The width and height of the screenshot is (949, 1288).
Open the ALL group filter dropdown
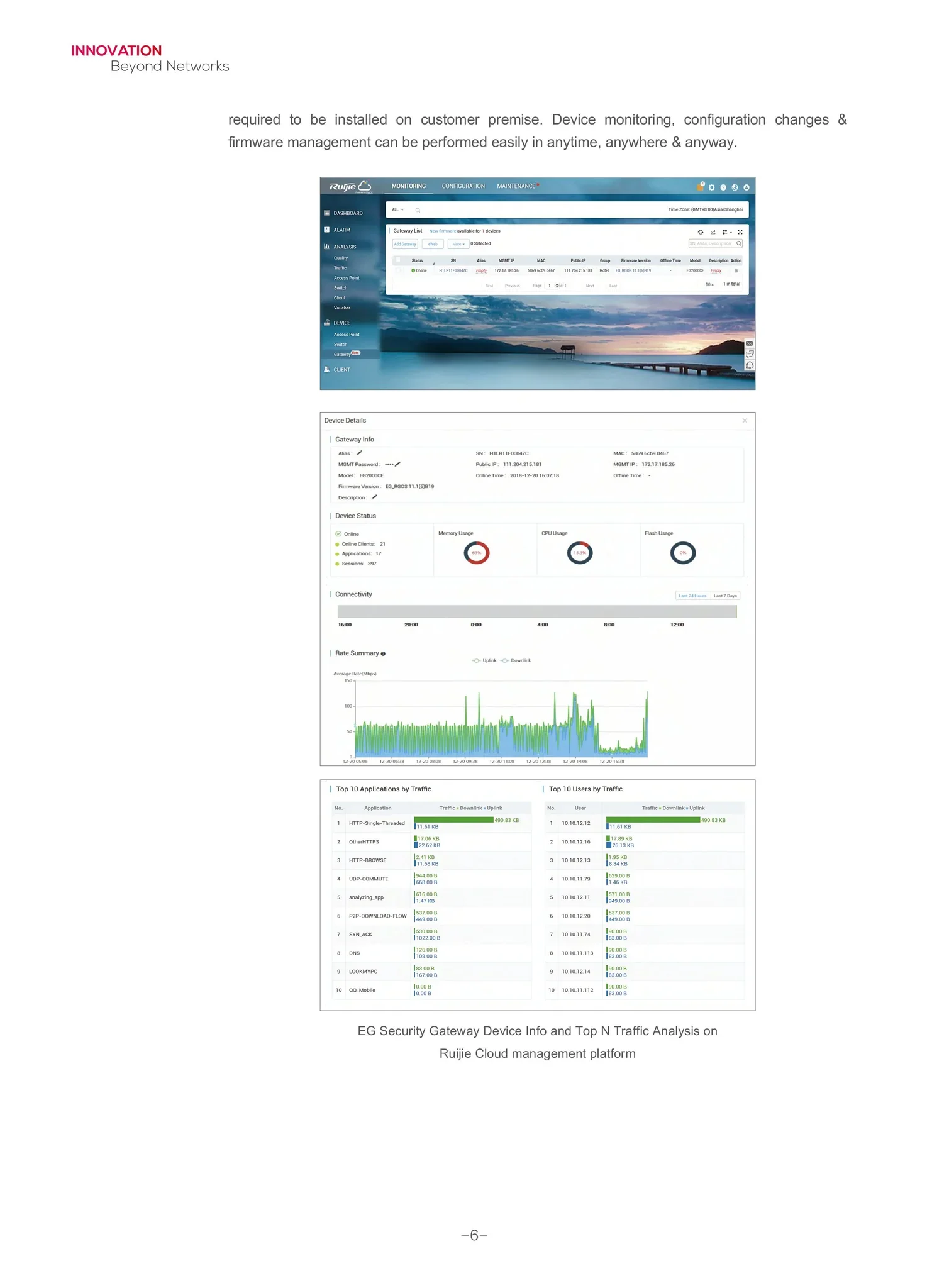(x=397, y=210)
